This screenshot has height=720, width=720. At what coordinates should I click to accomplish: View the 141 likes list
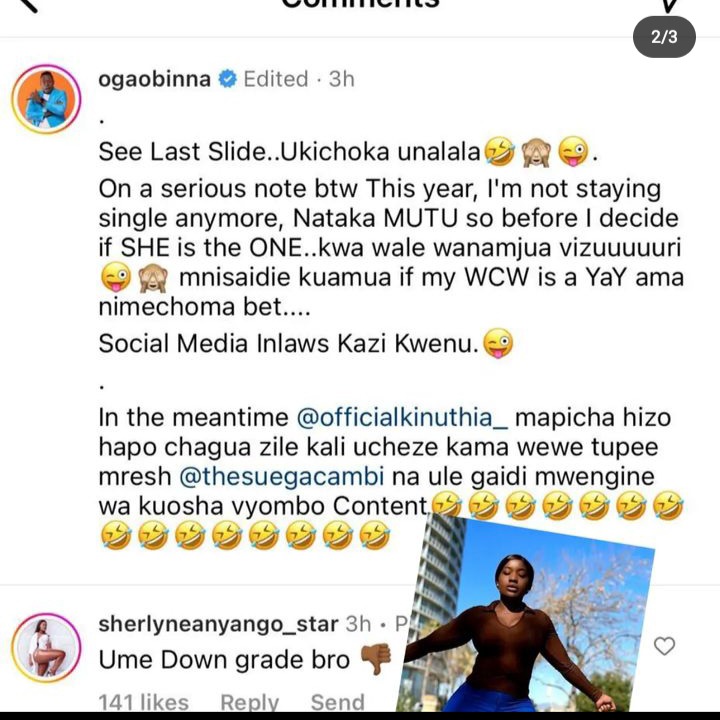(143, 703)
